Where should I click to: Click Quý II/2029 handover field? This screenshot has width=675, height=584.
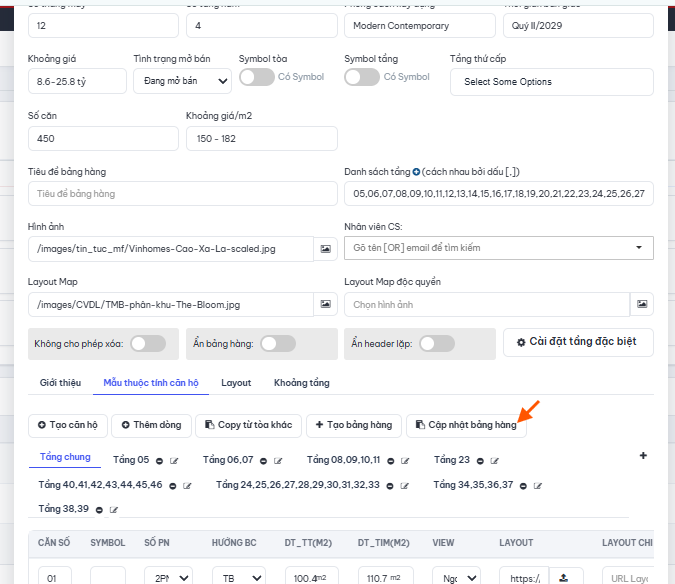578,25
